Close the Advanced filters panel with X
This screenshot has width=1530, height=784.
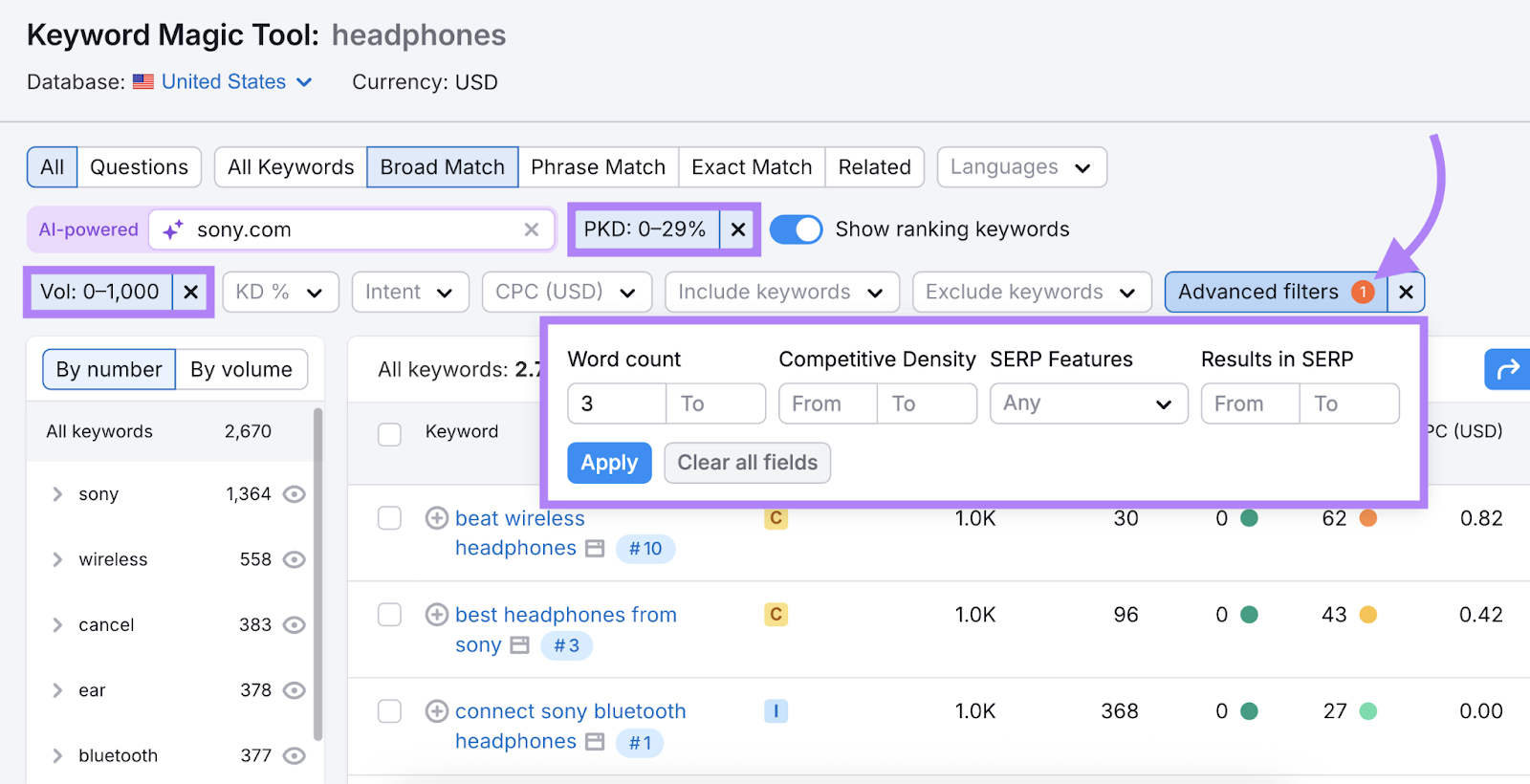1406,293
